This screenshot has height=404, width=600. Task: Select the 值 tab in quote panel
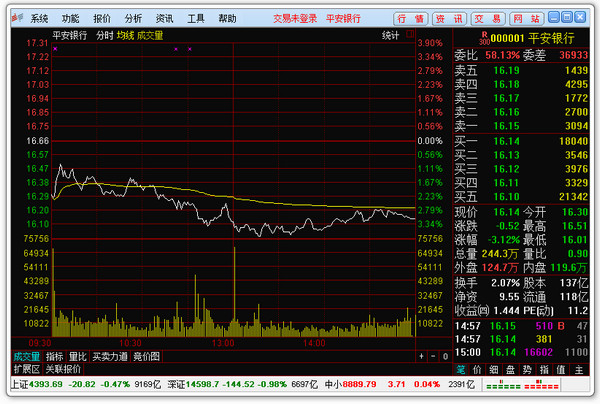click(x=561, y=370)
